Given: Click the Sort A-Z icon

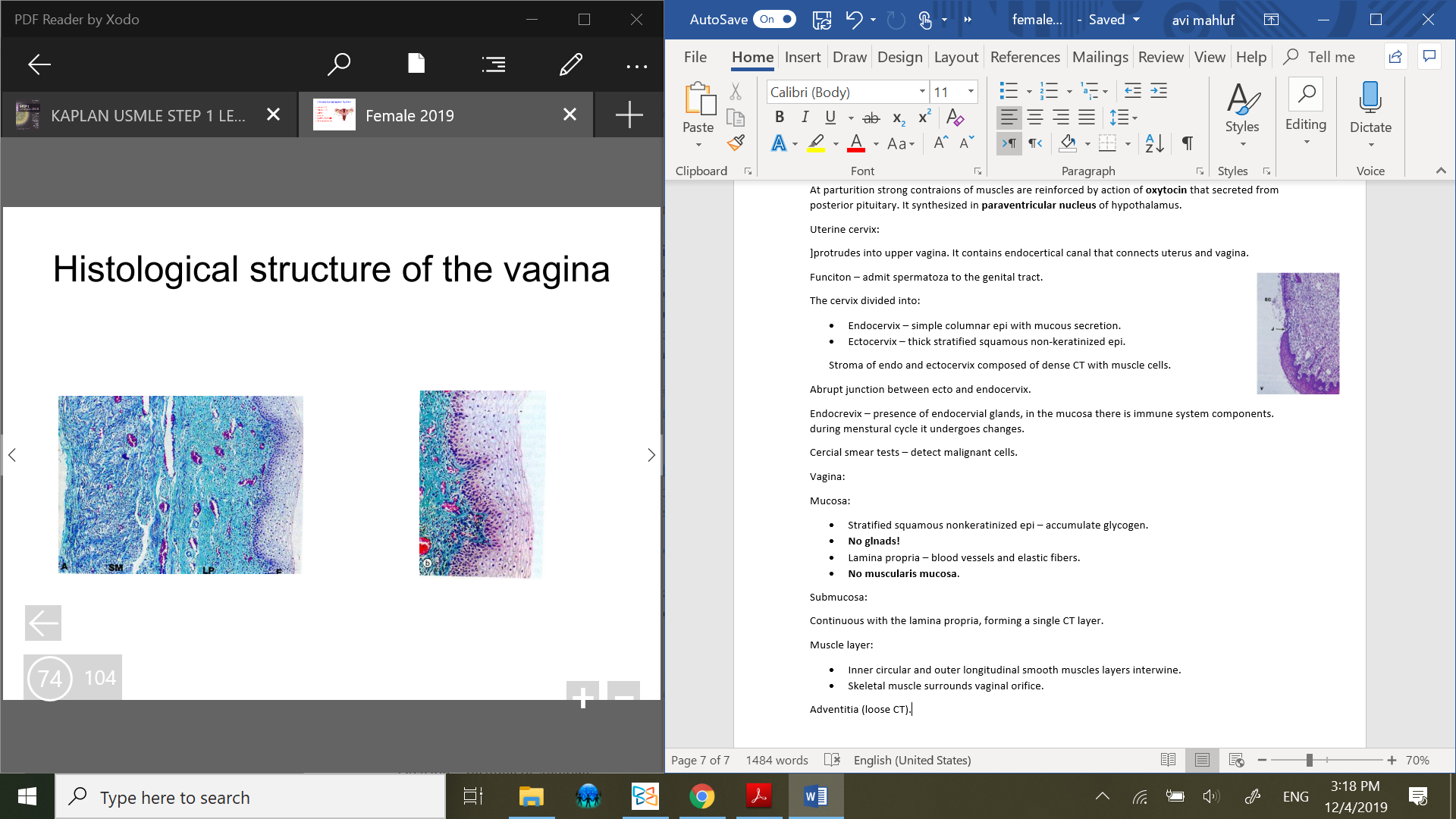Looking at the screenshot, I should pyautogui.click(x=1154, y=143).
